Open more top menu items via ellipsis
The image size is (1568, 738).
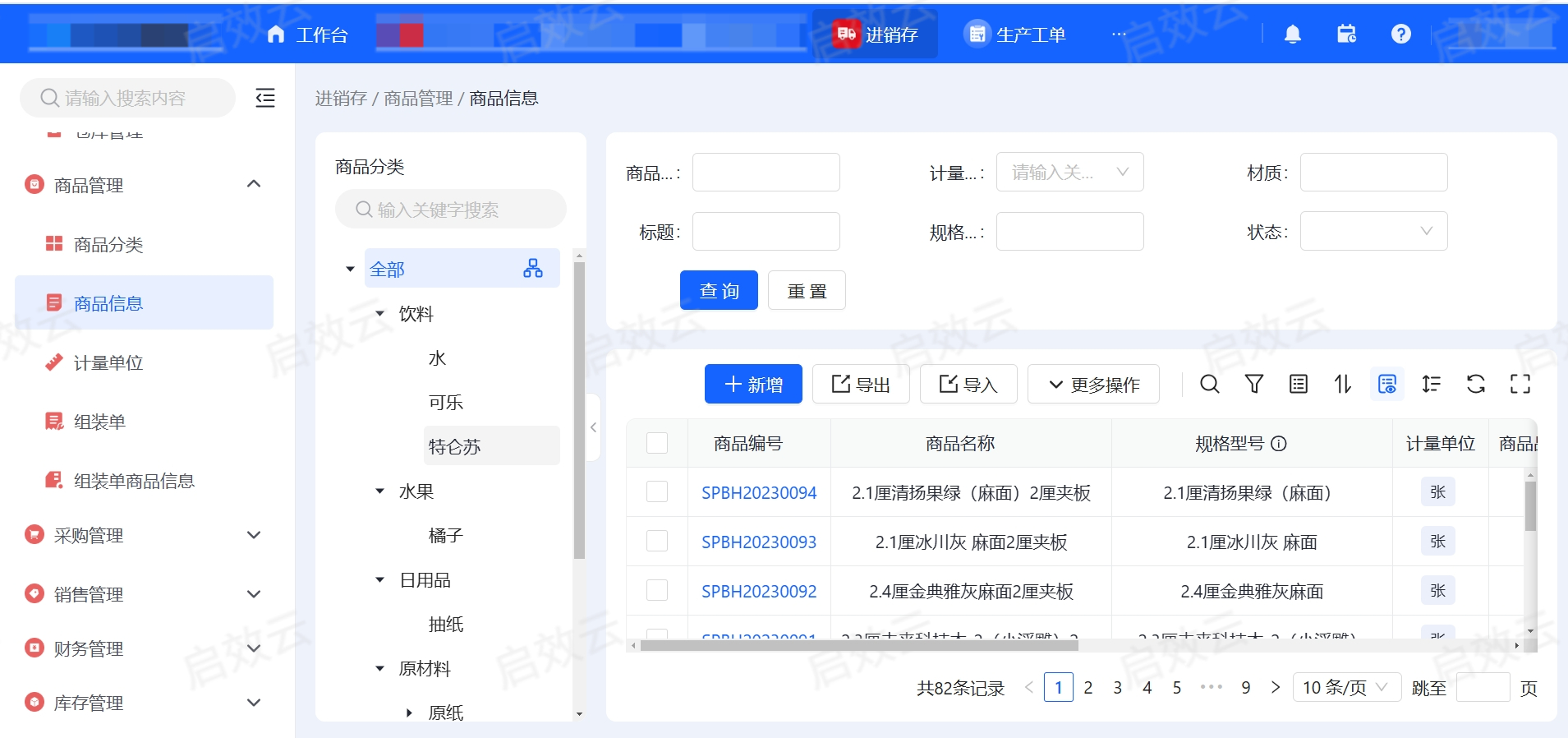(1119, 34)
